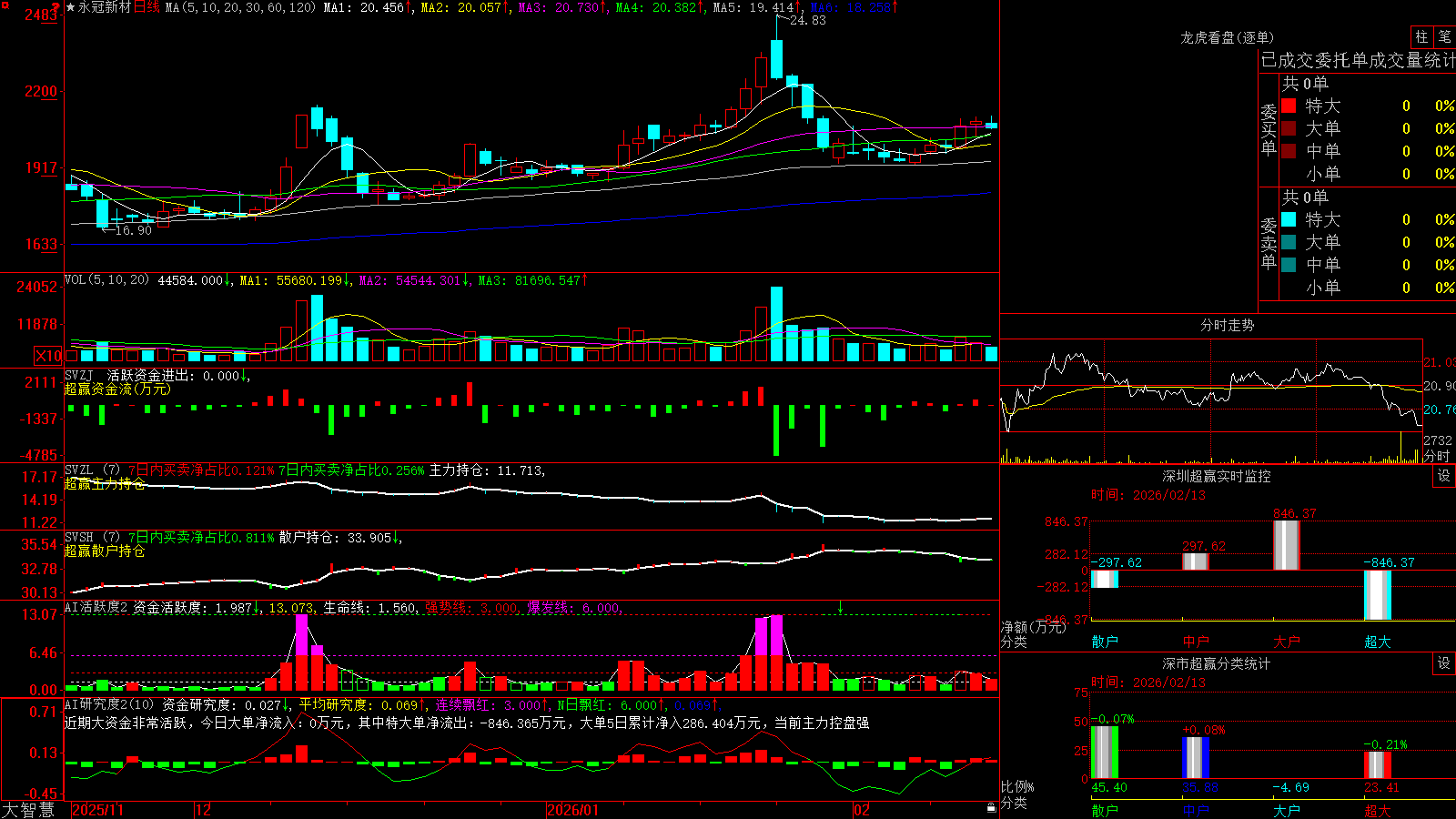Click the 永冠新材 stock name
The width and height of the screenshot is (1456, 819).
(x=105, y=7)
